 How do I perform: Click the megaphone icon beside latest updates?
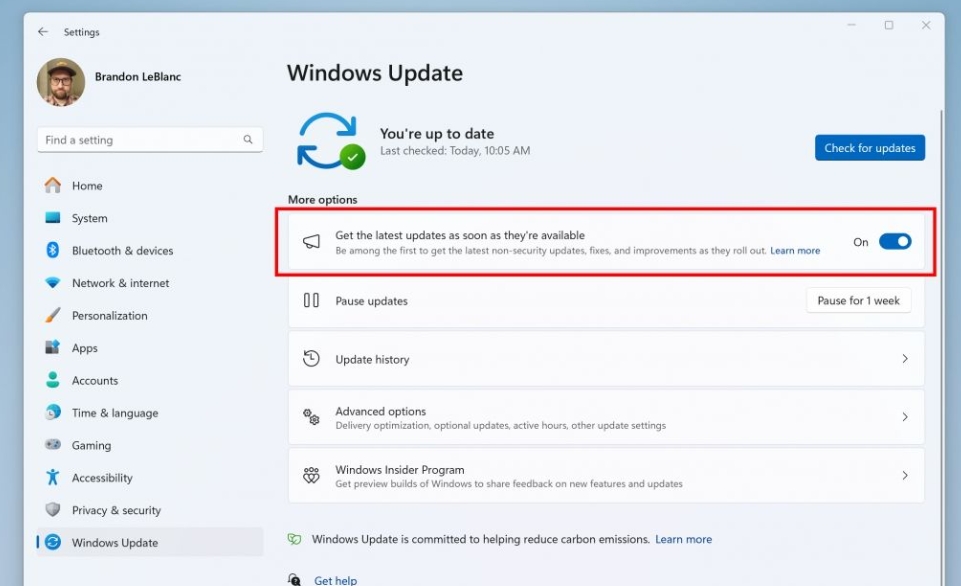(x=311, y=242)
